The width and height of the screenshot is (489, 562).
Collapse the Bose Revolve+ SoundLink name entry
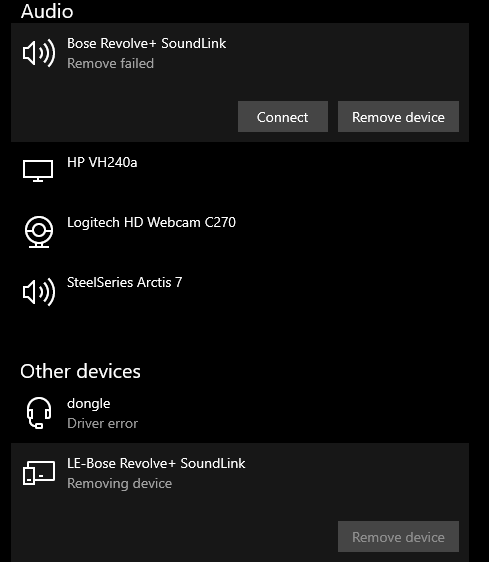tap(147, 43)
